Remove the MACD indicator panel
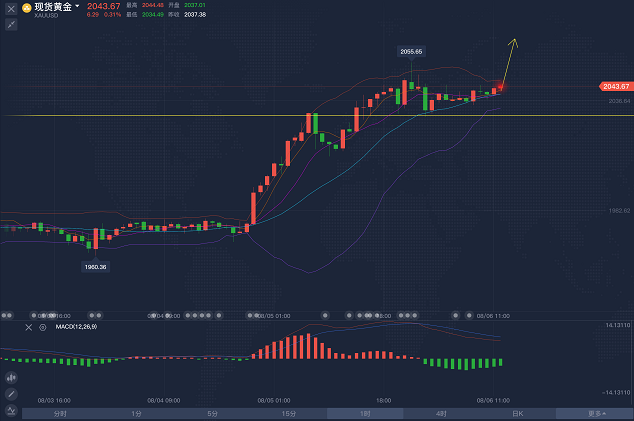 (x=29, y=327)
